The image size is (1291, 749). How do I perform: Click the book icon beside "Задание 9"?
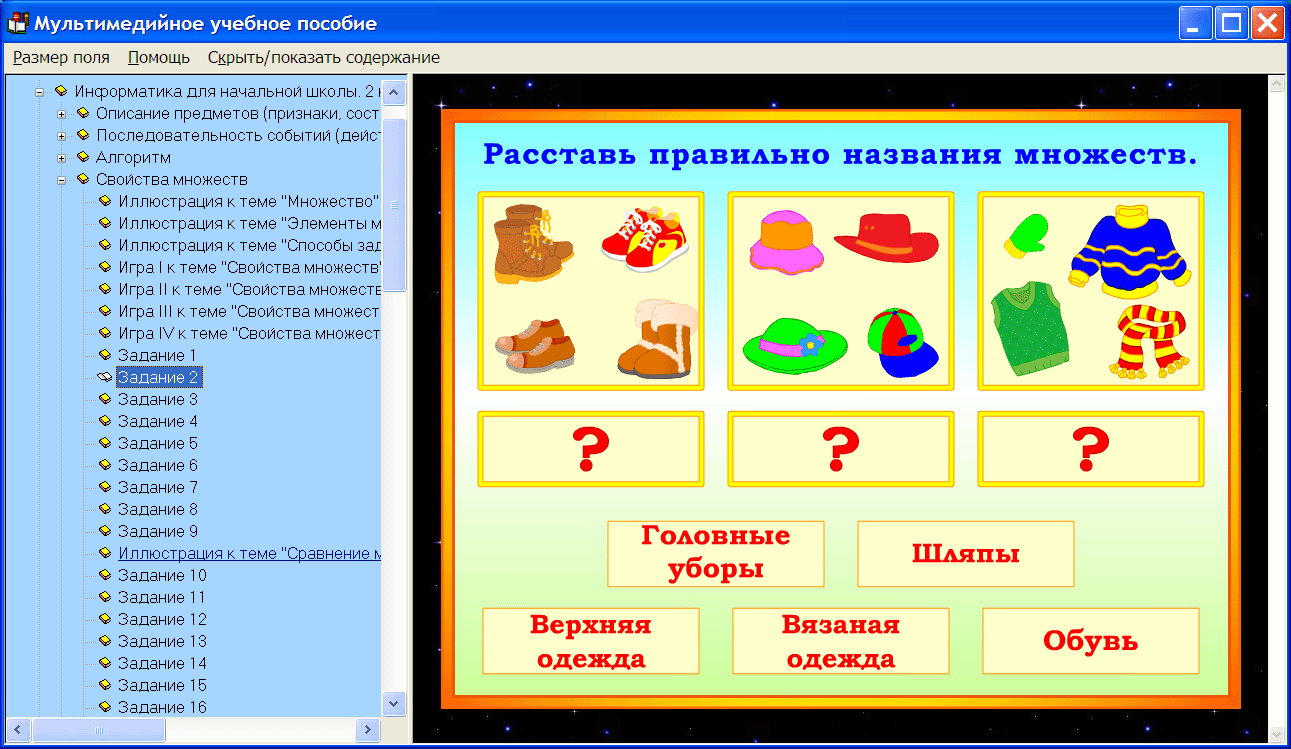(x=107, y=531)
